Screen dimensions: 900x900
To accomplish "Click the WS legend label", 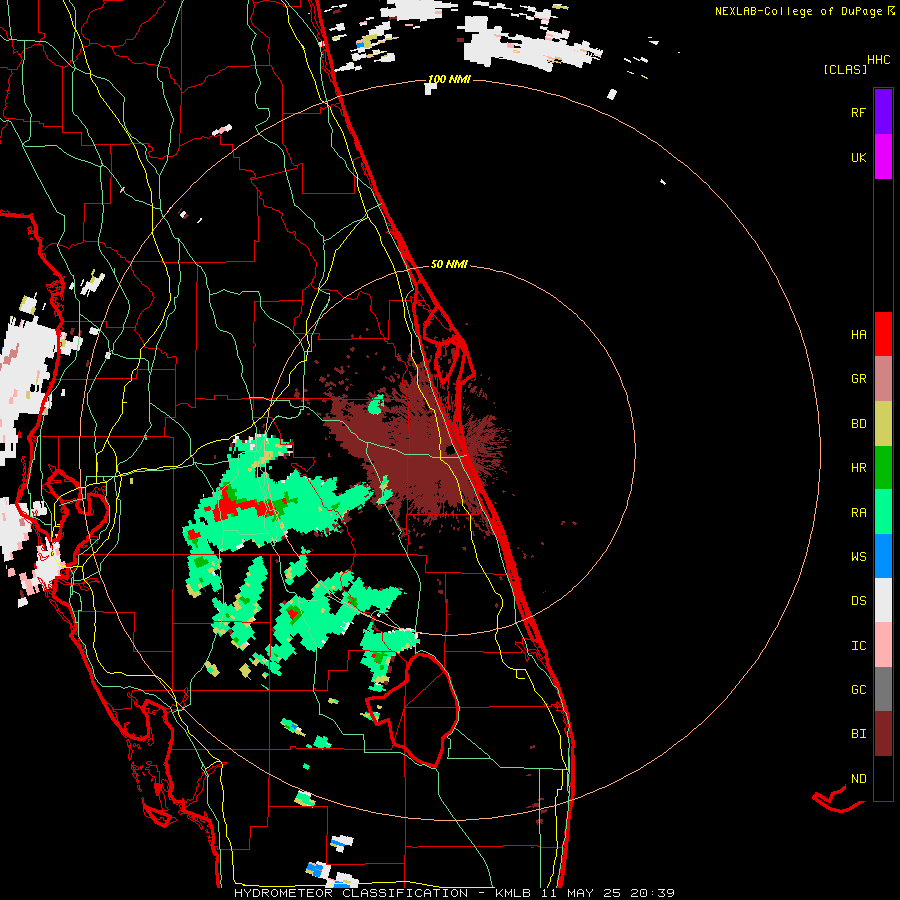I will 858,557.
